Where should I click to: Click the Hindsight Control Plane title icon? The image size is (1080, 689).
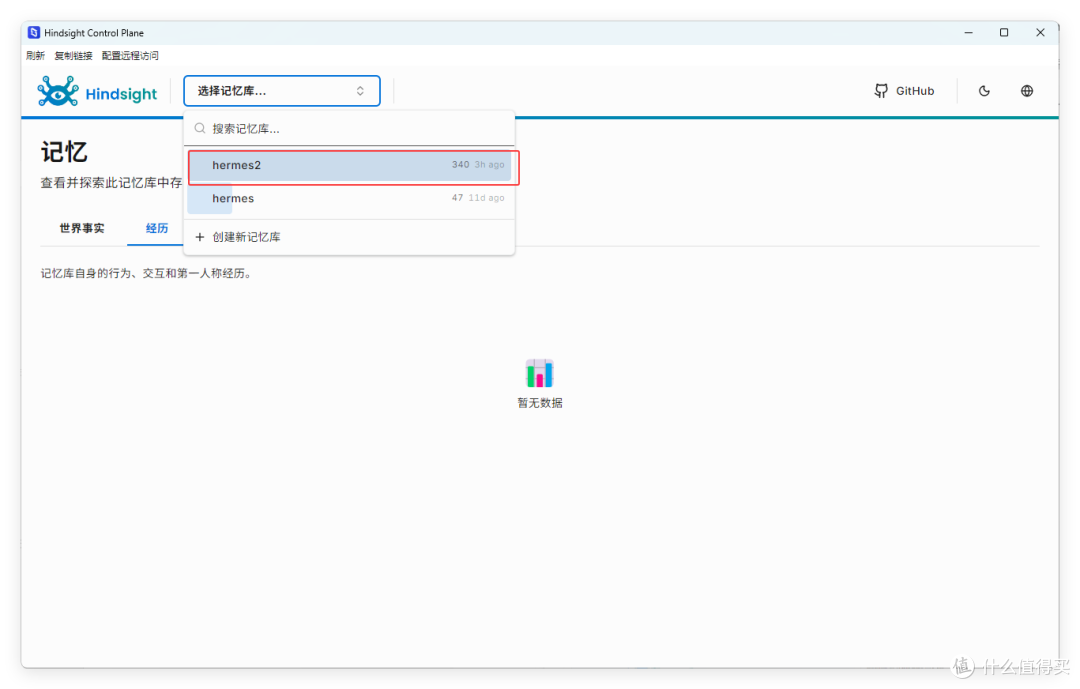coord(33,32)
